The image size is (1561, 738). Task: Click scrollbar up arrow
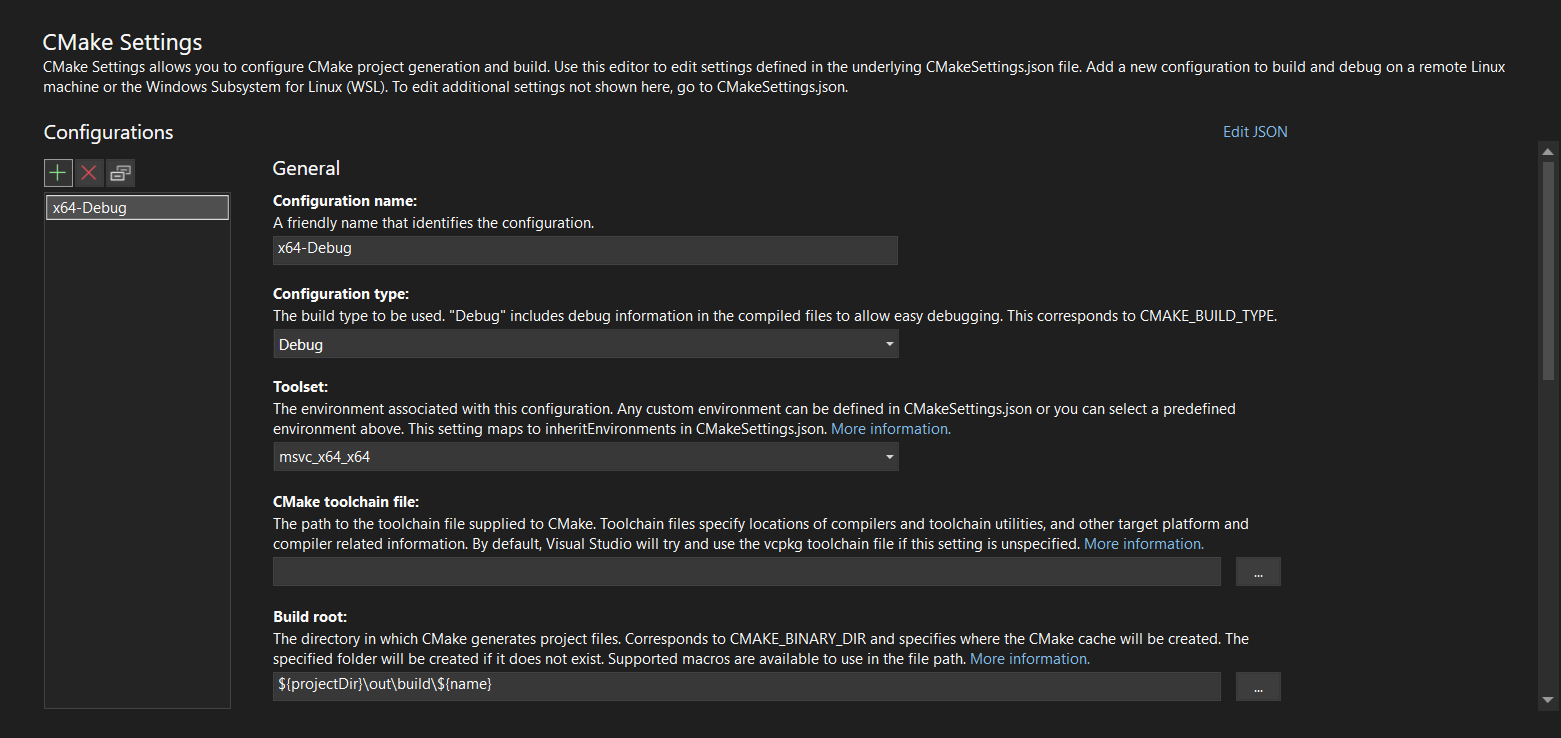click(1548, 152)
